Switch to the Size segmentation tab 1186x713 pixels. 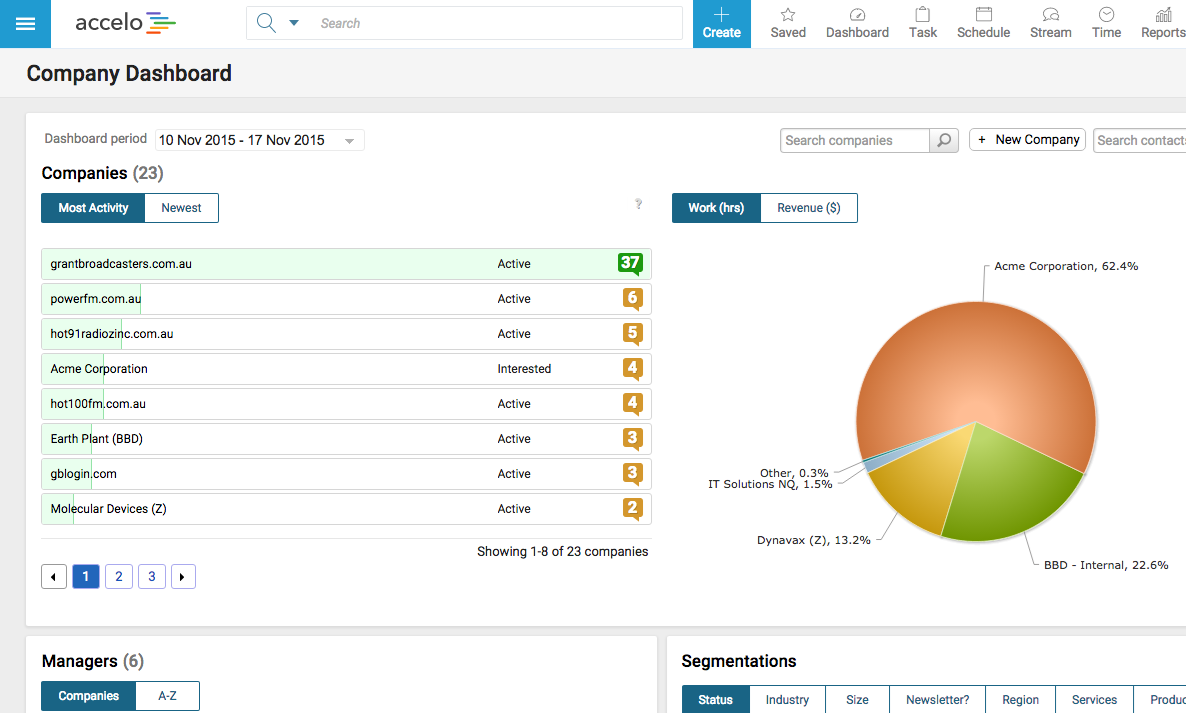(857, 699)
